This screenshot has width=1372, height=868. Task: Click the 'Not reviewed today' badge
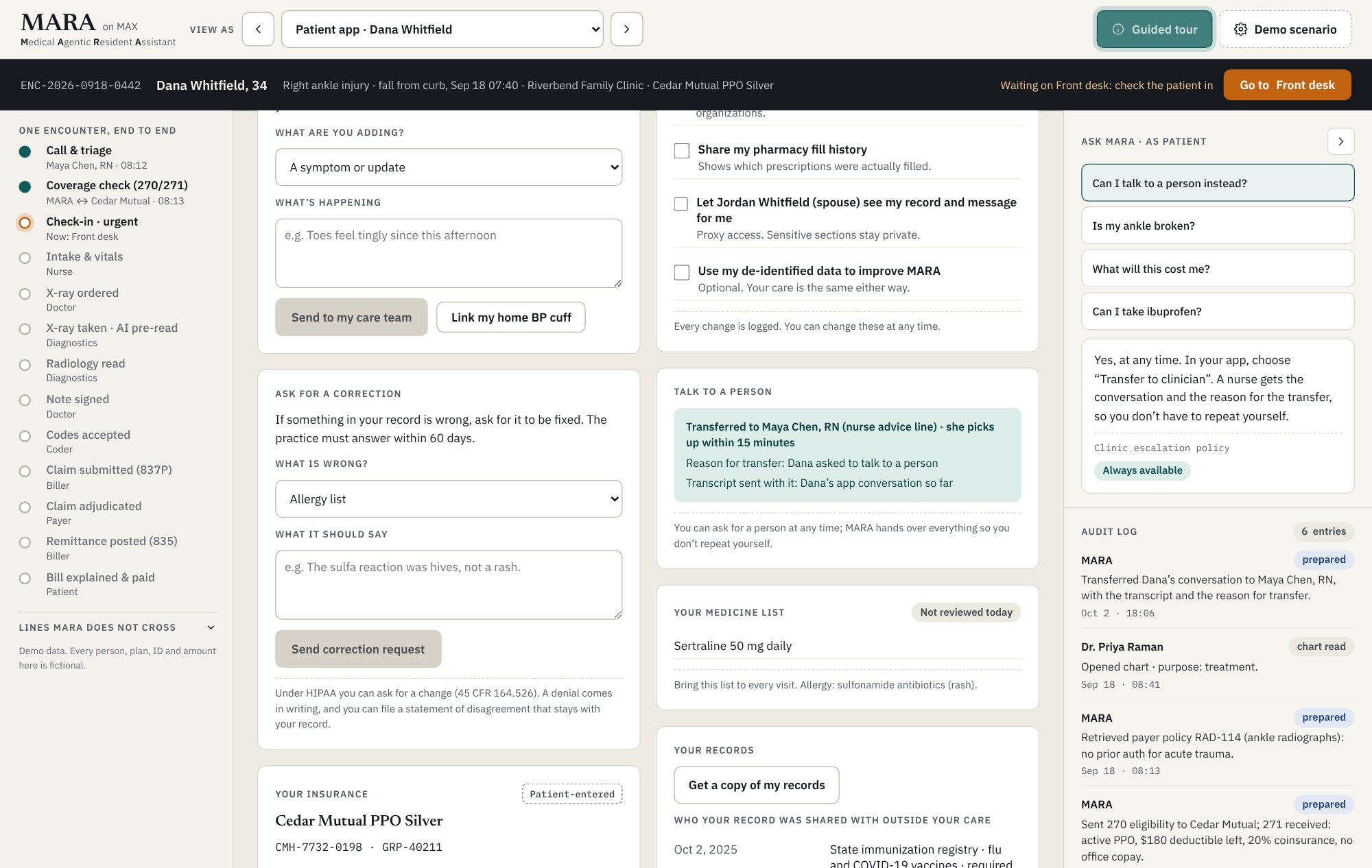click(966, 612)
